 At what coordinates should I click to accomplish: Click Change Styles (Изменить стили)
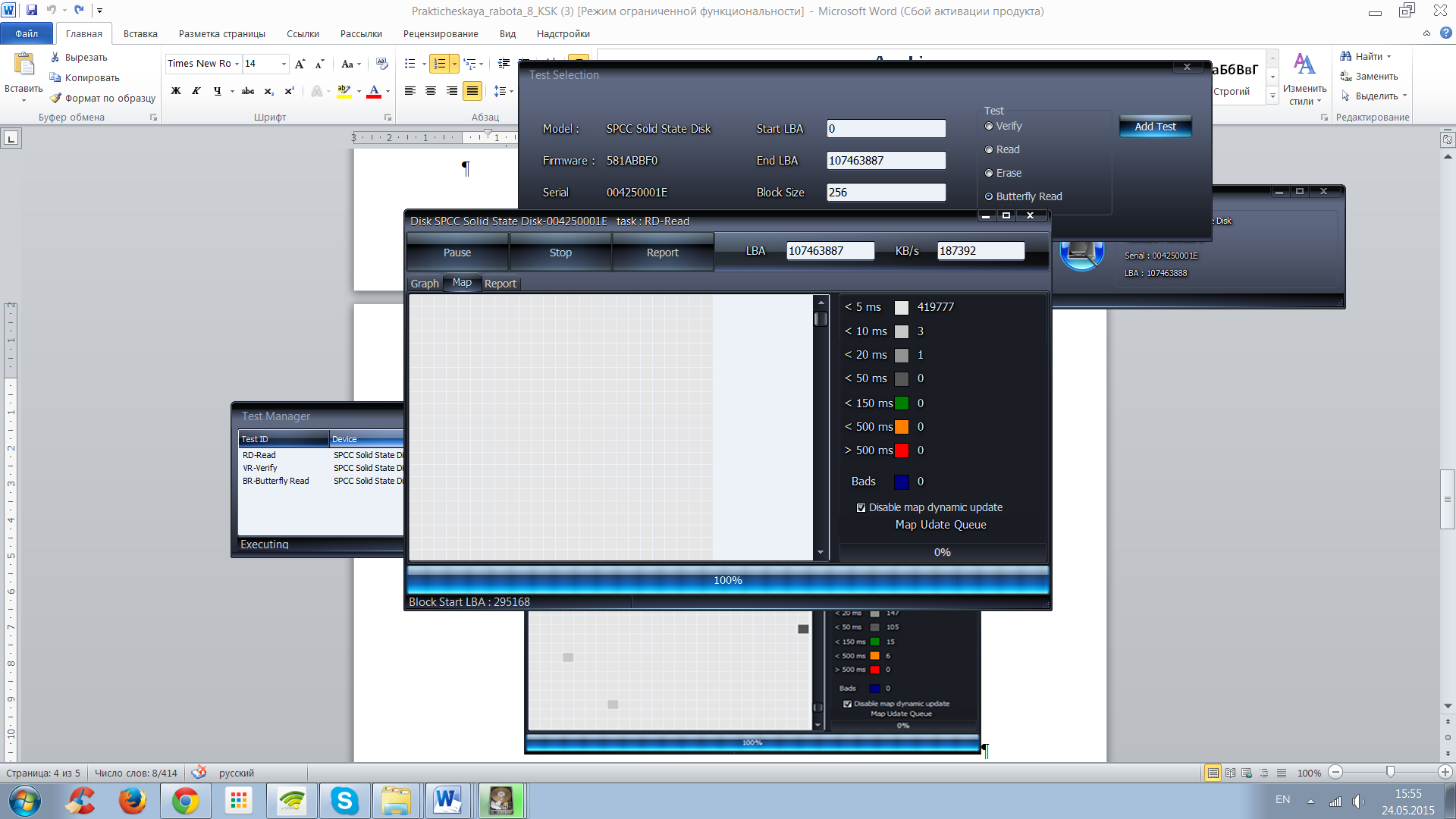1304,79
